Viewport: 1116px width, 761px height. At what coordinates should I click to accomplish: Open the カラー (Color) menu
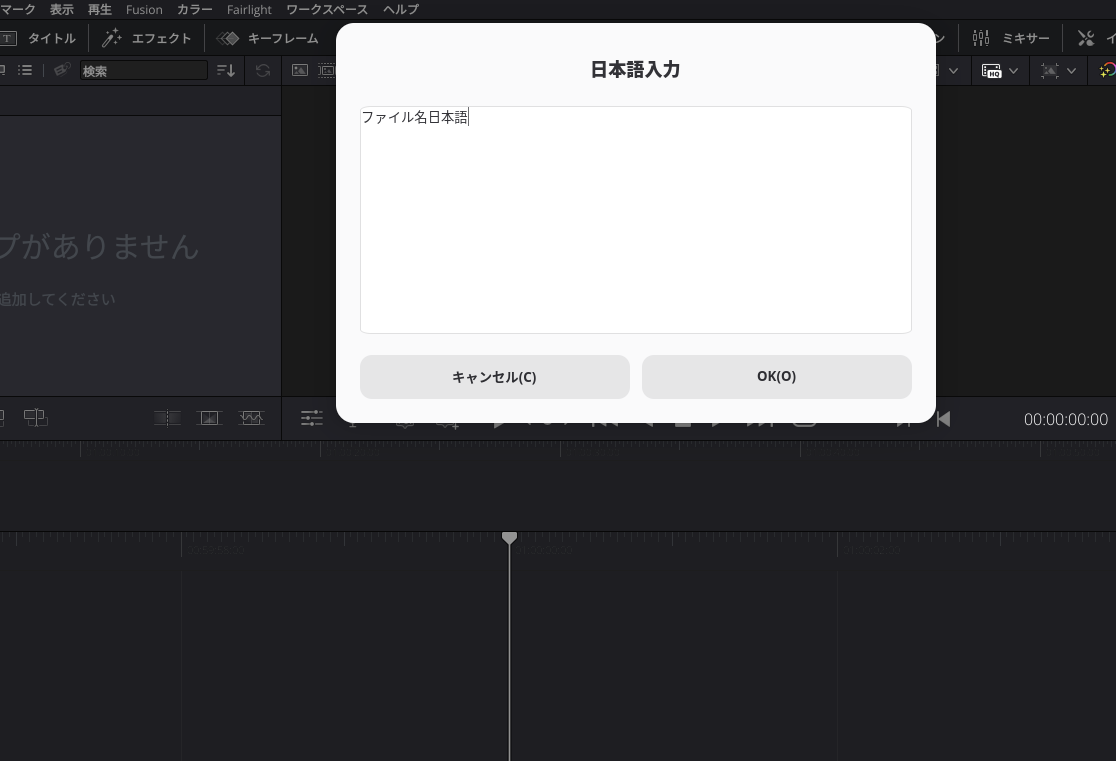coord(194,9)
